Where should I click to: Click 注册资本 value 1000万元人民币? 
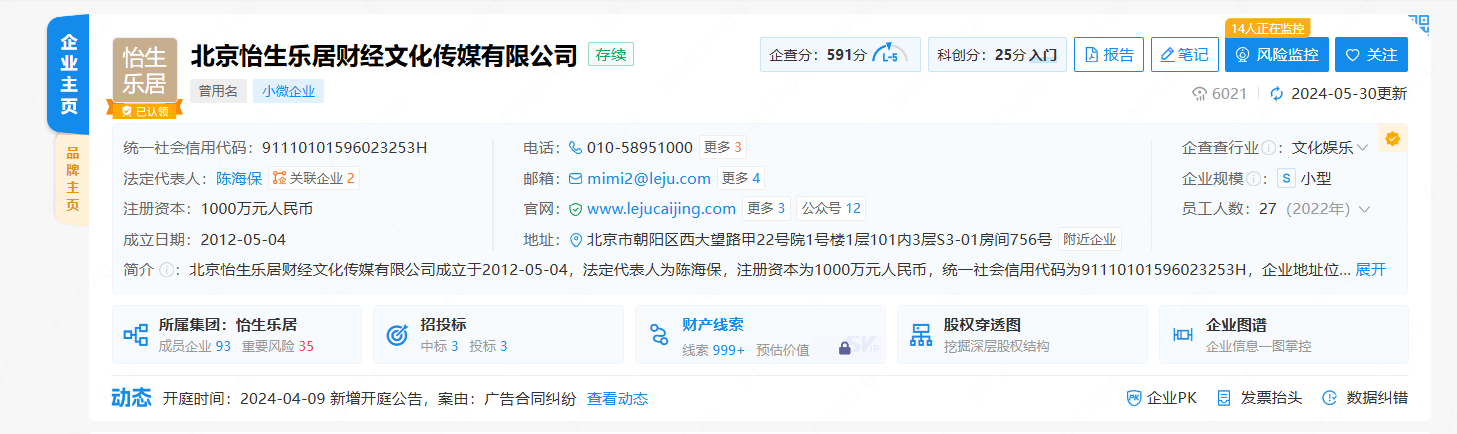pos(257,209)
